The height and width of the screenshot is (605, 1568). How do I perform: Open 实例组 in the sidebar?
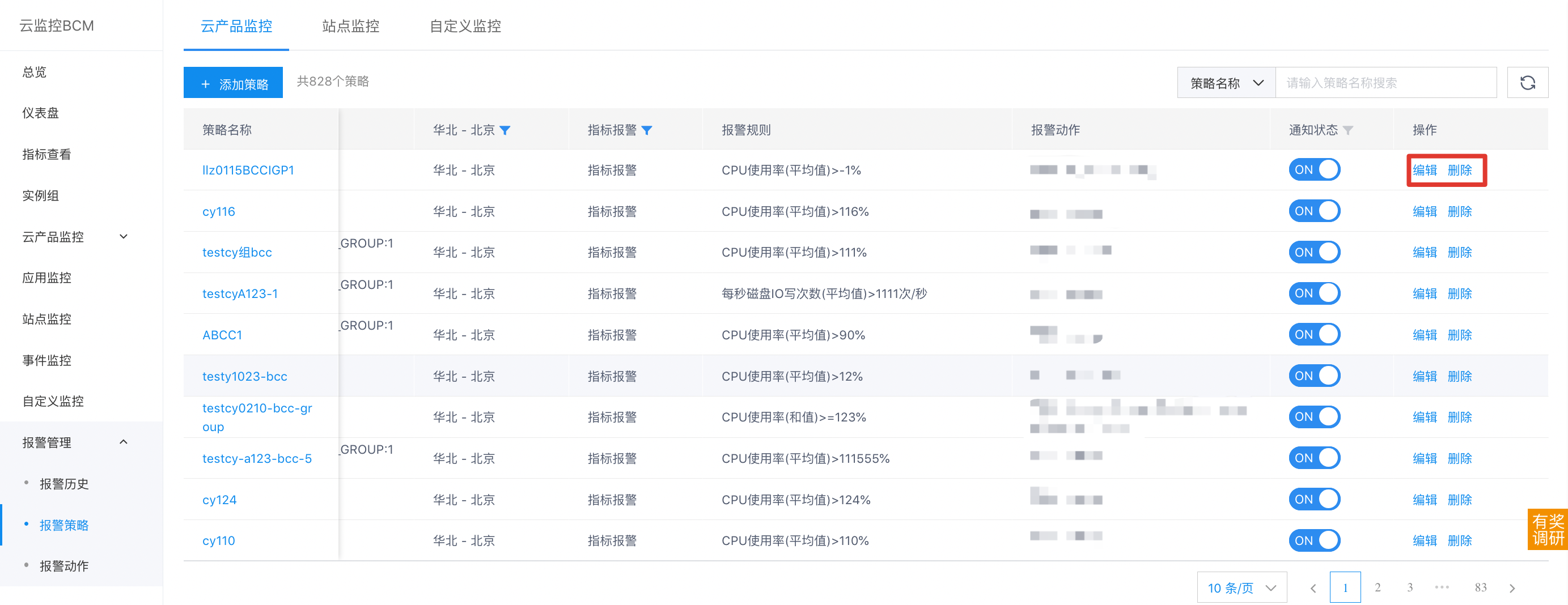pos(40,195)
